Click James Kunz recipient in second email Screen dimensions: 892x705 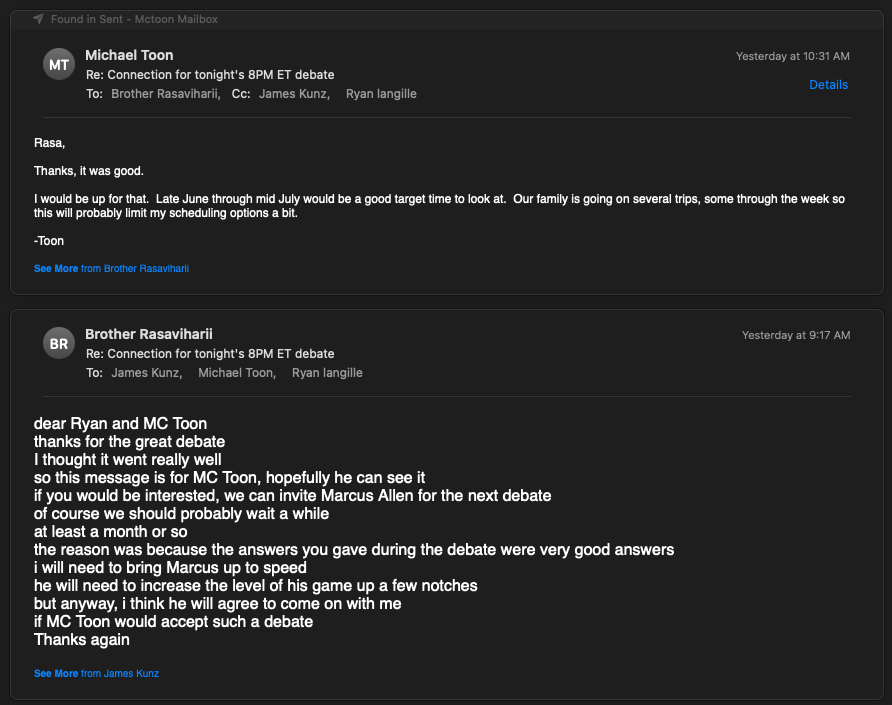point(146,373)
